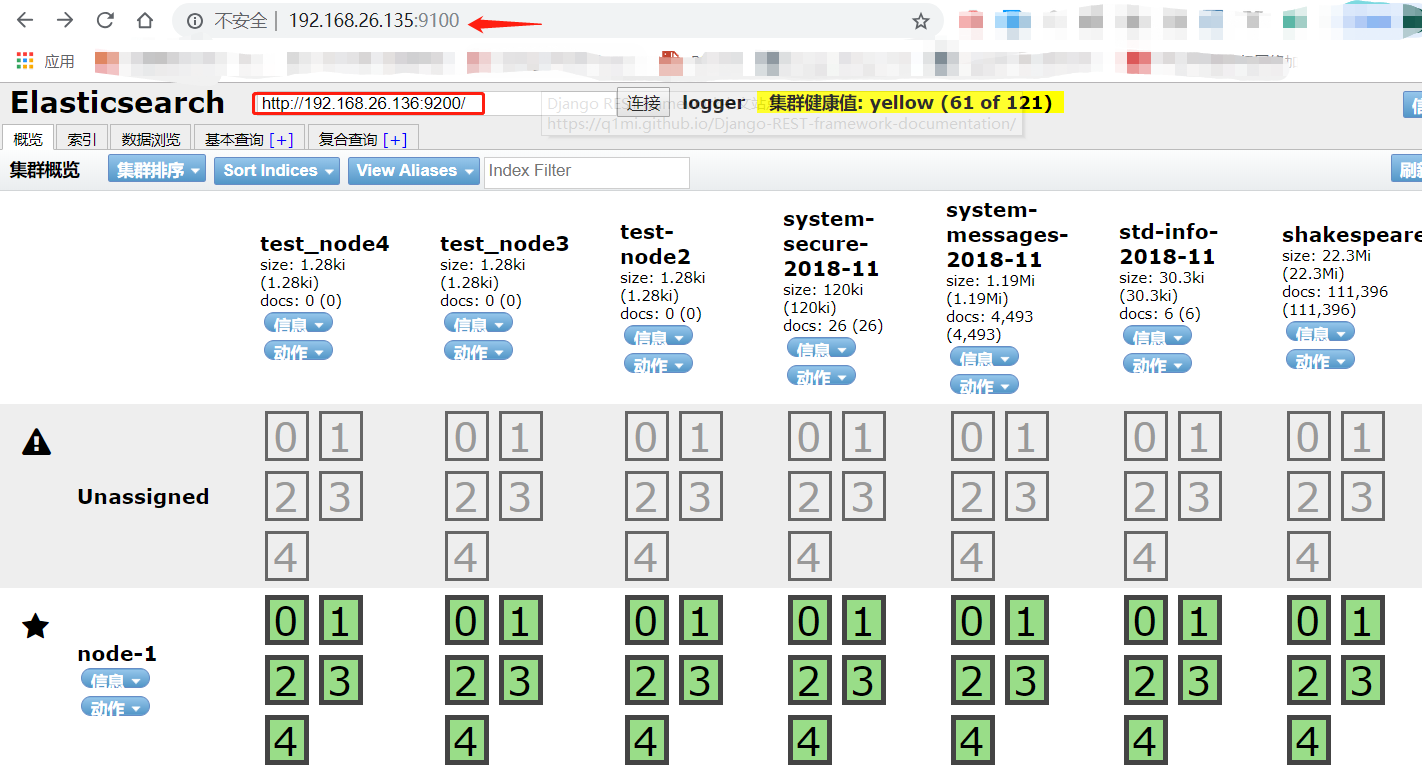Screen dimensions: 1422x770
Task: Click the site info not-secure icon
Action: pyautogui.click(x=195, y=21)
